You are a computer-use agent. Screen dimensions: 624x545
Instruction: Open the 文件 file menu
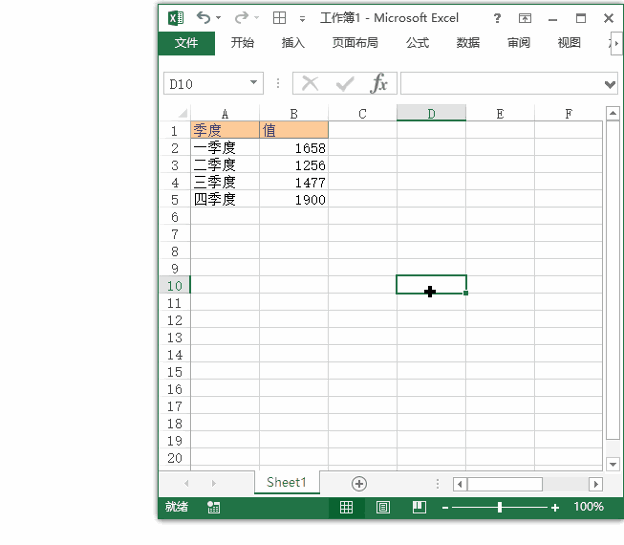[186, 43]
